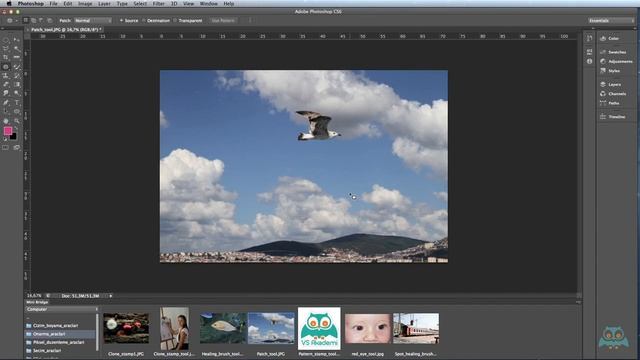Switch to the Patch_tool.JPG document tab

pyautogui.click(x=65, y=30)
